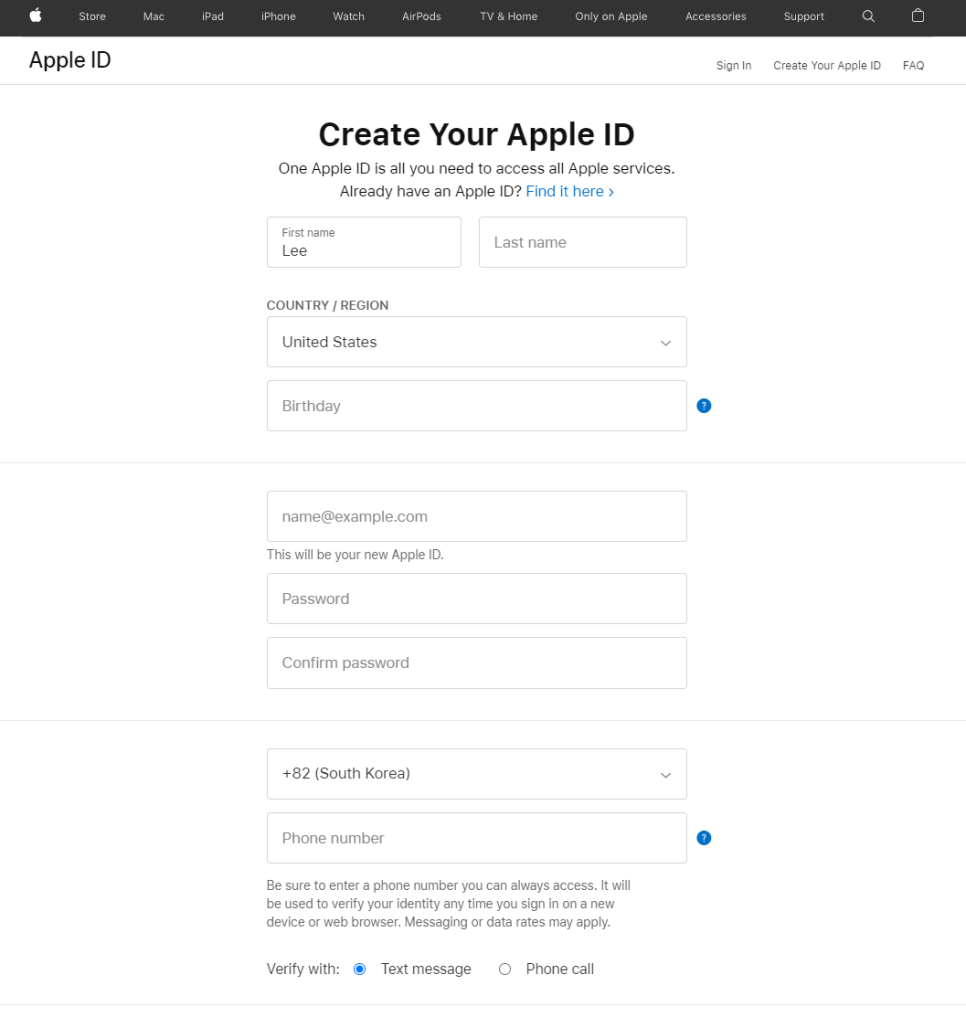Screen dimensions: 966x1017
Task: Click the birthday help question icon
Action: pyautogui.click(x=704, y=406)
